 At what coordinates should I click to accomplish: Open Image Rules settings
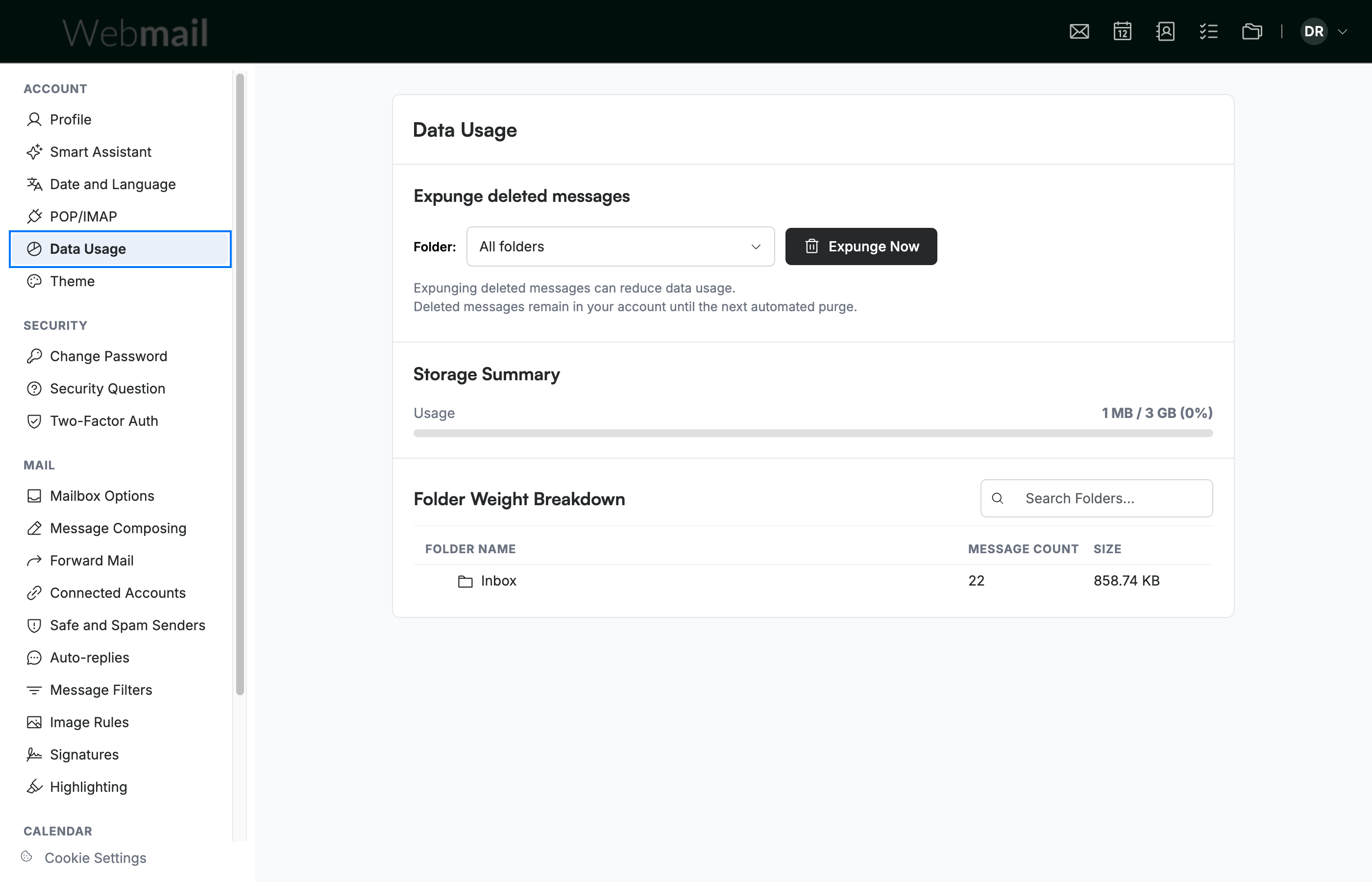coord(120,722)
